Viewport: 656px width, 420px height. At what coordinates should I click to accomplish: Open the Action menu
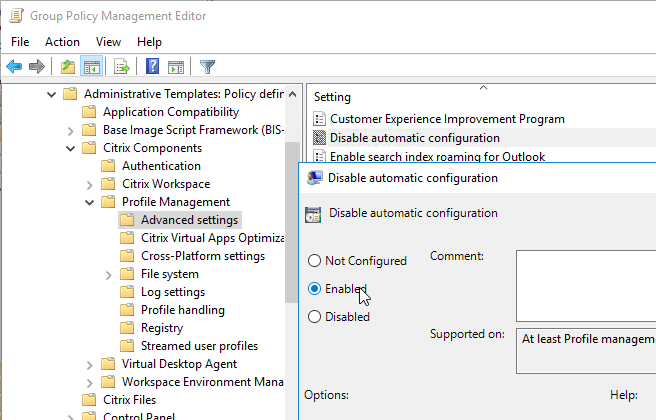click(x=62, y=42)
